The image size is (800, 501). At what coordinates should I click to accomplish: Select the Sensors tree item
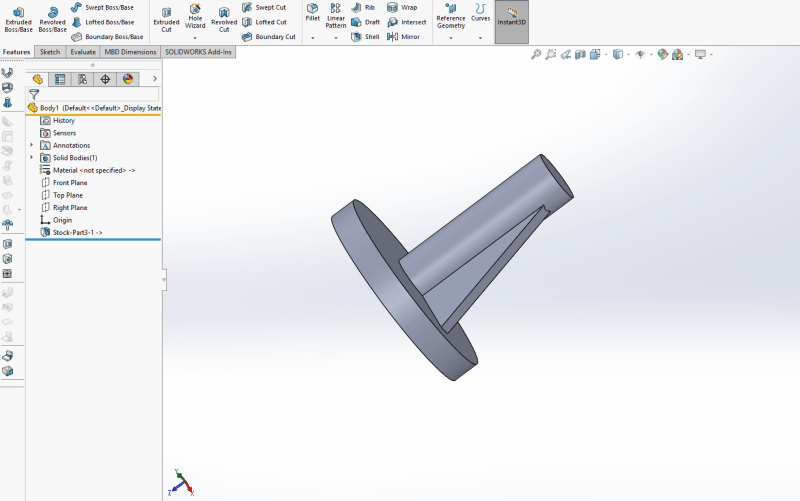(58, 133)
